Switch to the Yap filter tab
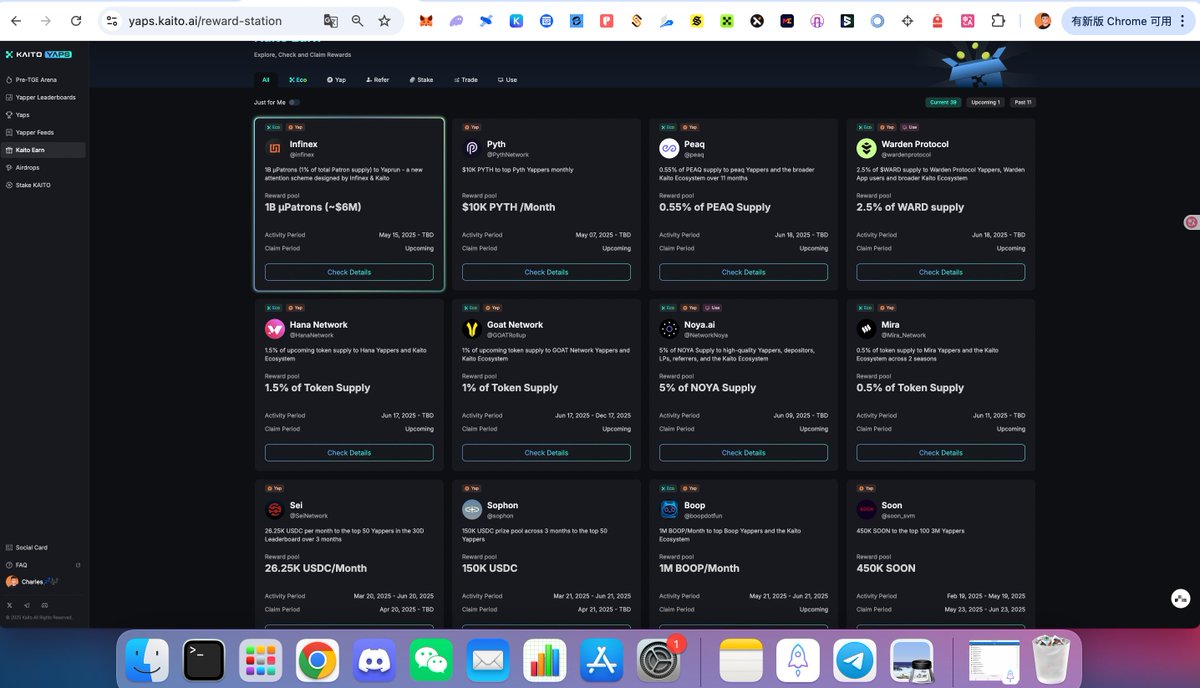 336,79
